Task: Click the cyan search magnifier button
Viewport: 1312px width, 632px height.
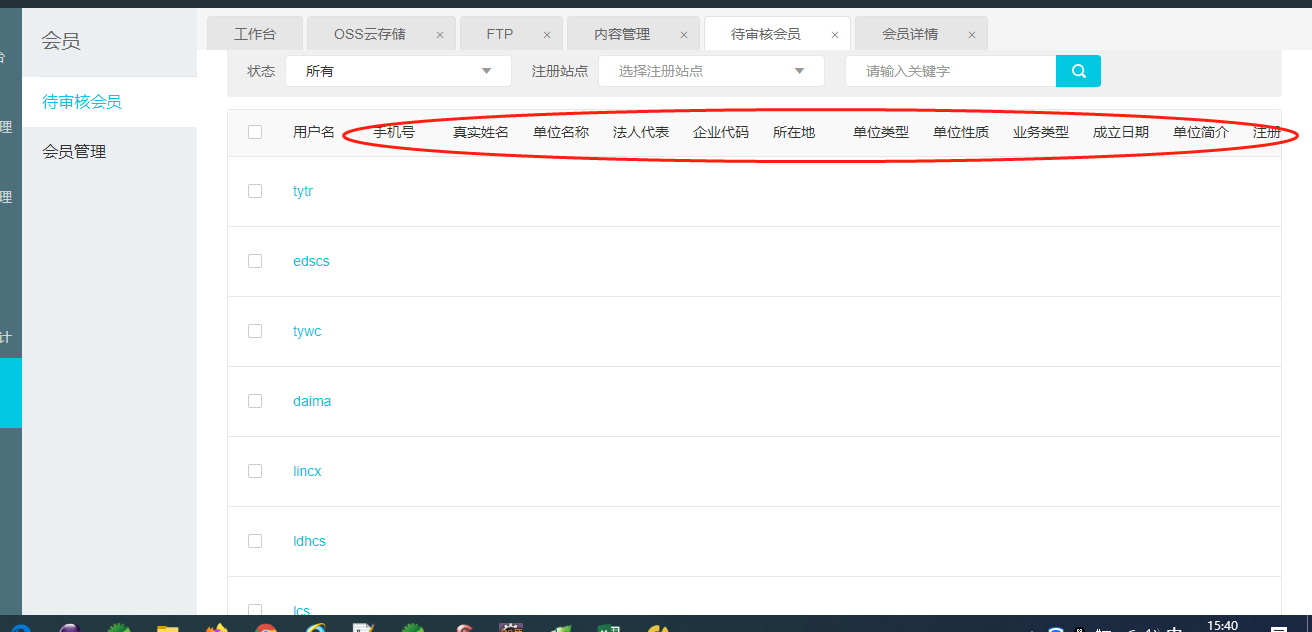Action: click(1078, 71)
